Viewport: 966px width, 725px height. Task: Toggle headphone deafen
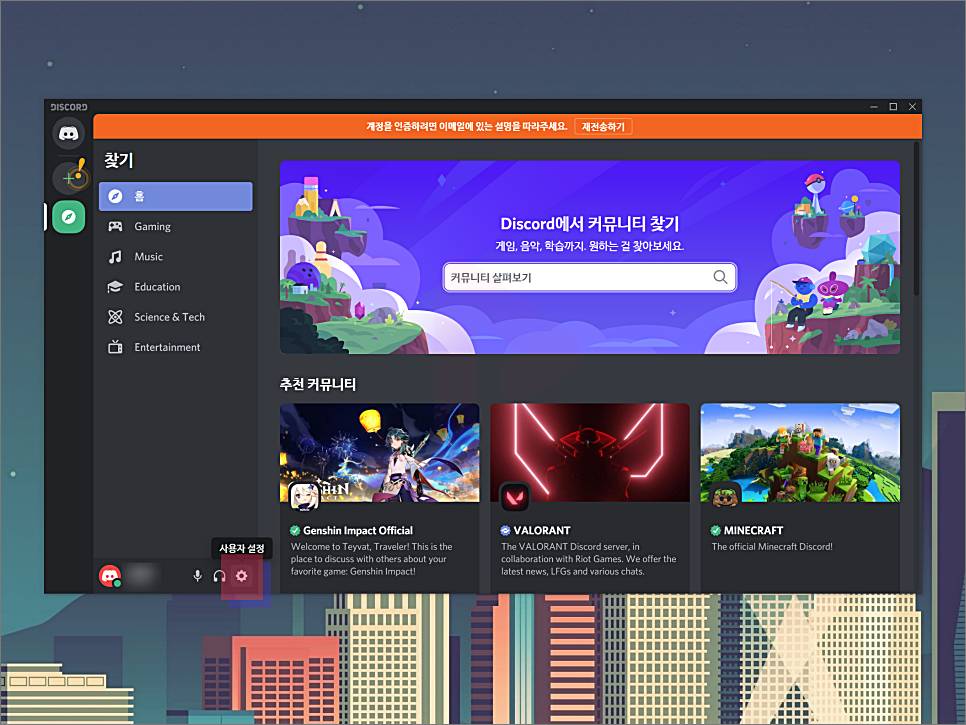pos(219,576)
